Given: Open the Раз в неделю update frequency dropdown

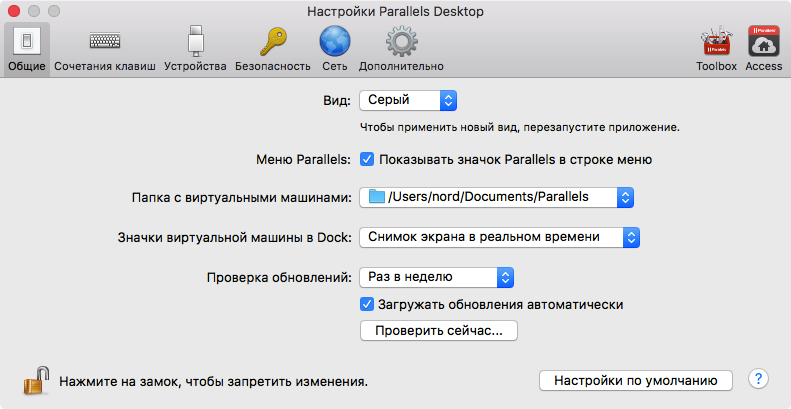Looking at the screenshot, I should [x=436, y=277].
